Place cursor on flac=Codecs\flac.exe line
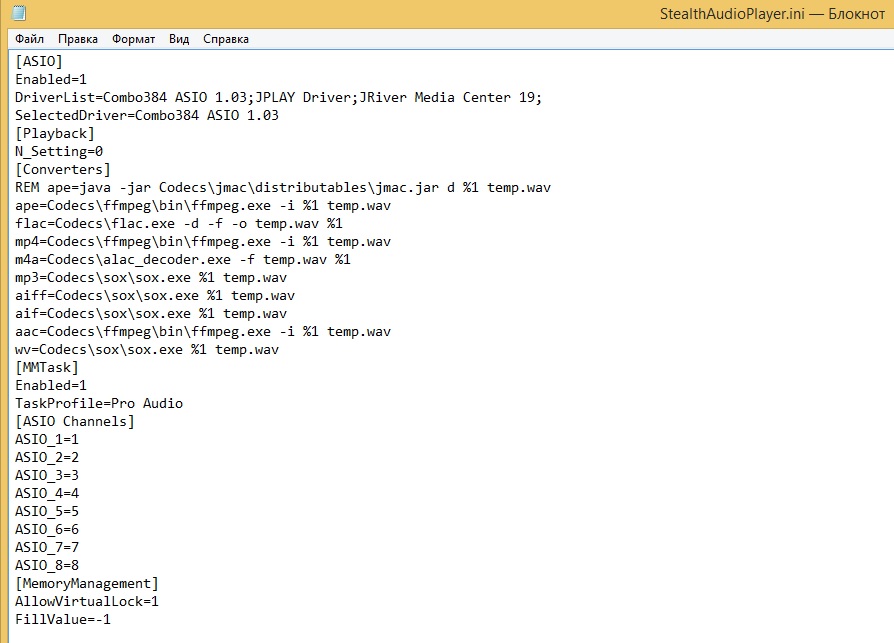The width and height of the screenshot is (894, 643). [x=178, y=223]
